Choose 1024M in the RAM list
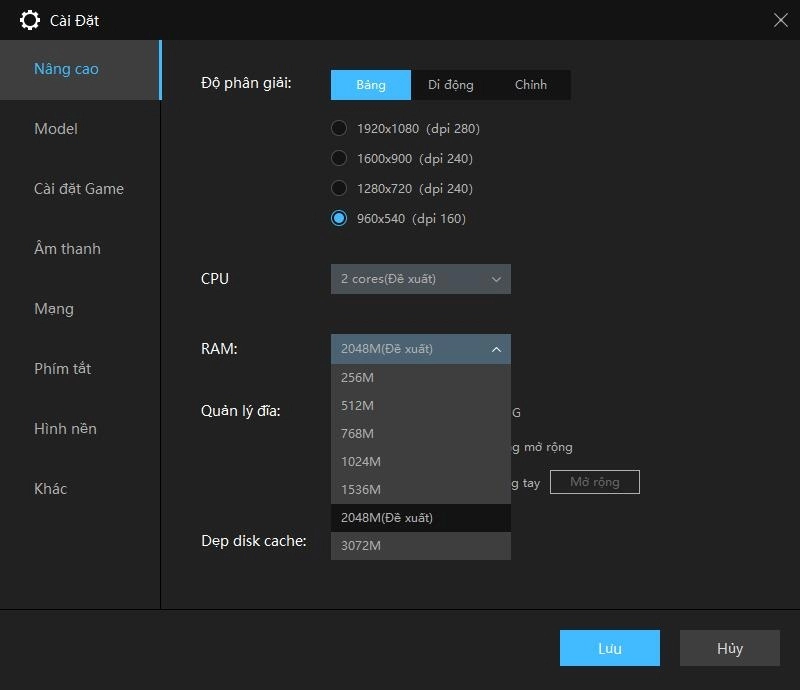Image resolution: width=800 pixels, height=690 pixels. tap(420, 461)
